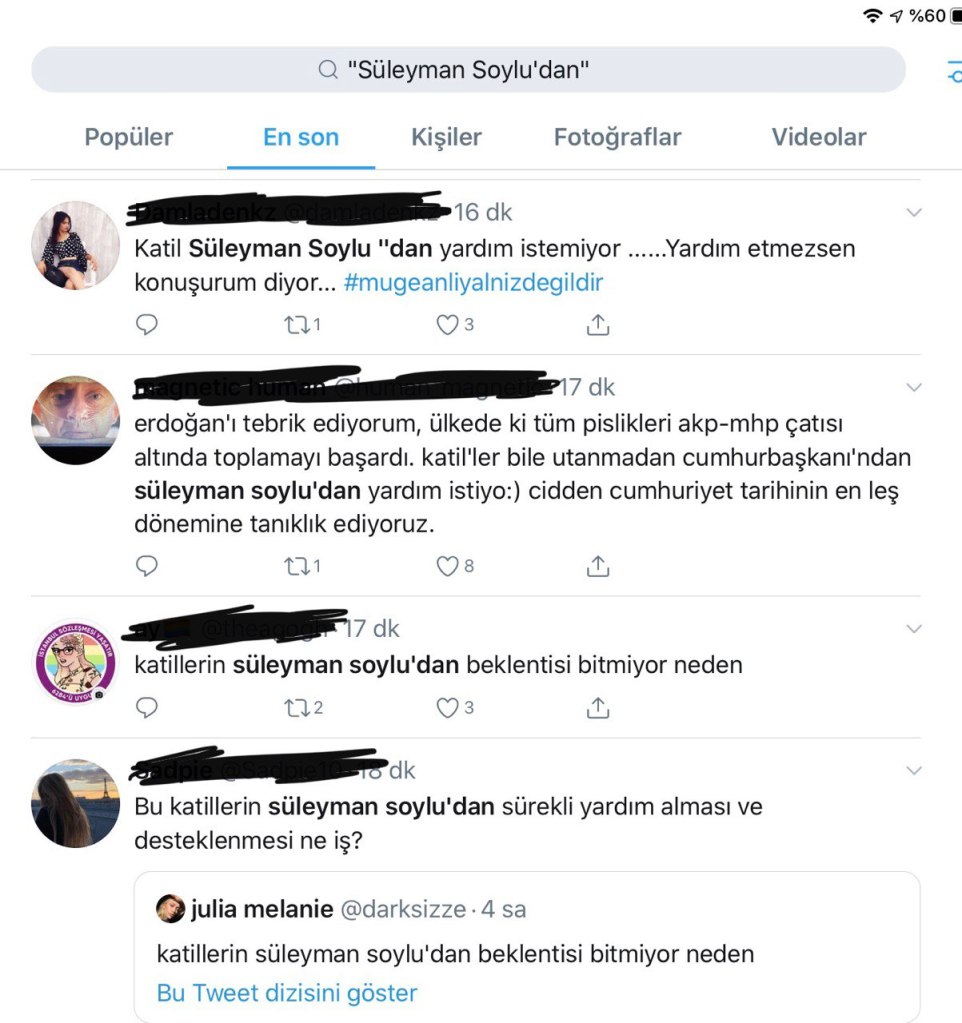The height and width of the screenshot is (1023, 962).
Task: Open reply on the erdoğan tweet
Action: click(x=146, y=566)
